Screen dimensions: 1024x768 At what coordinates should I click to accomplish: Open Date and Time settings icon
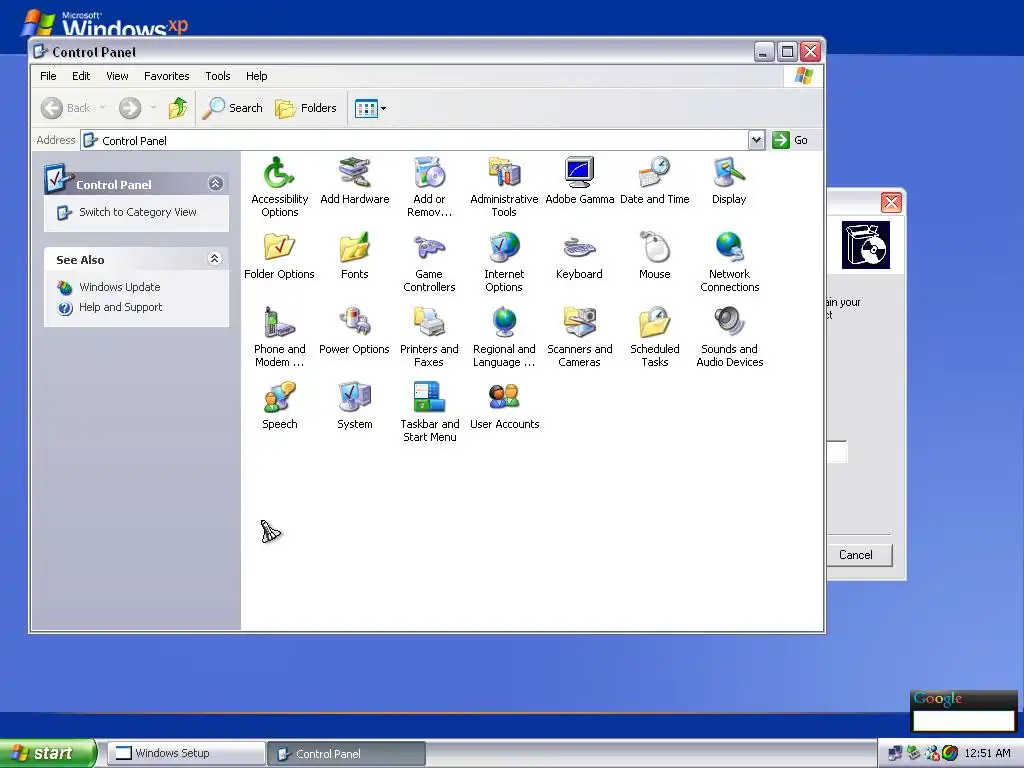click(654, 172)
